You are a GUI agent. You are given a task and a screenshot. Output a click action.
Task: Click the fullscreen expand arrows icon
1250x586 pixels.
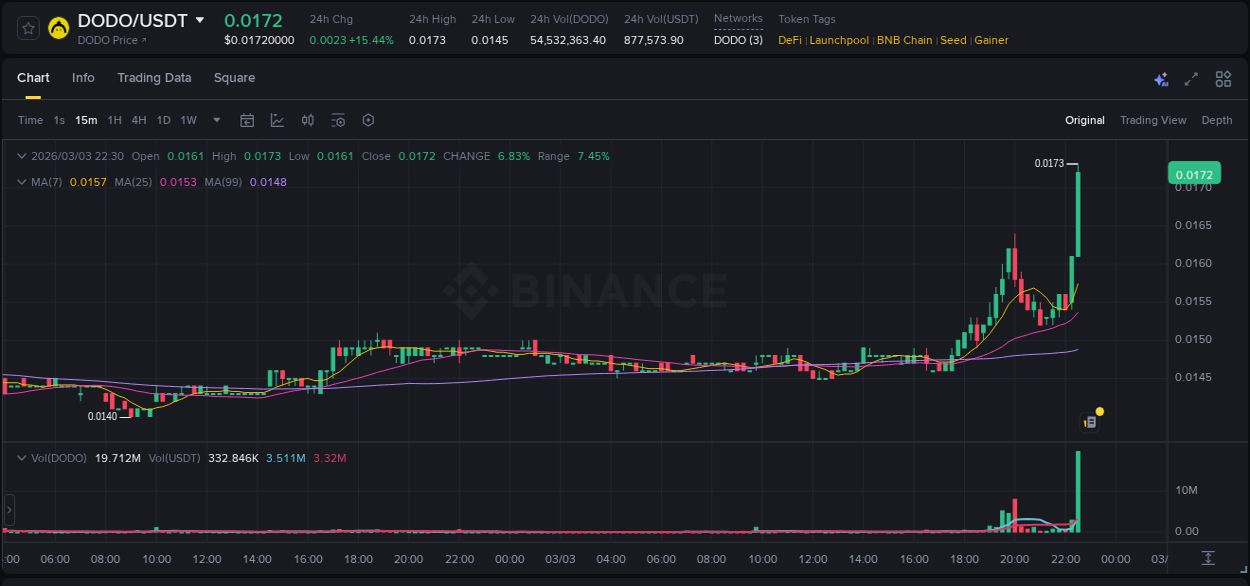pos(1191,78)
